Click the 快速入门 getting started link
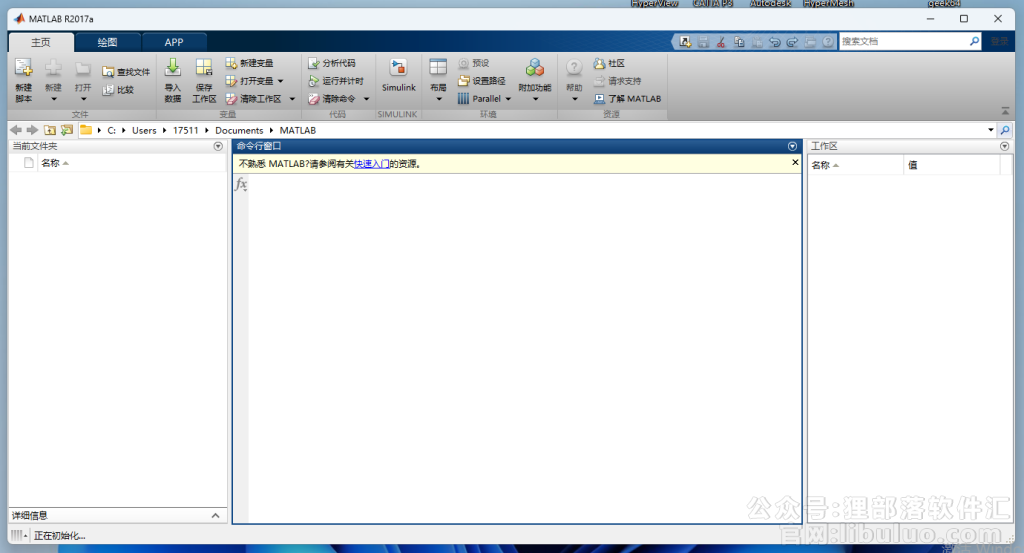Viewport: 1024px width, 553px height. (371, 164)
